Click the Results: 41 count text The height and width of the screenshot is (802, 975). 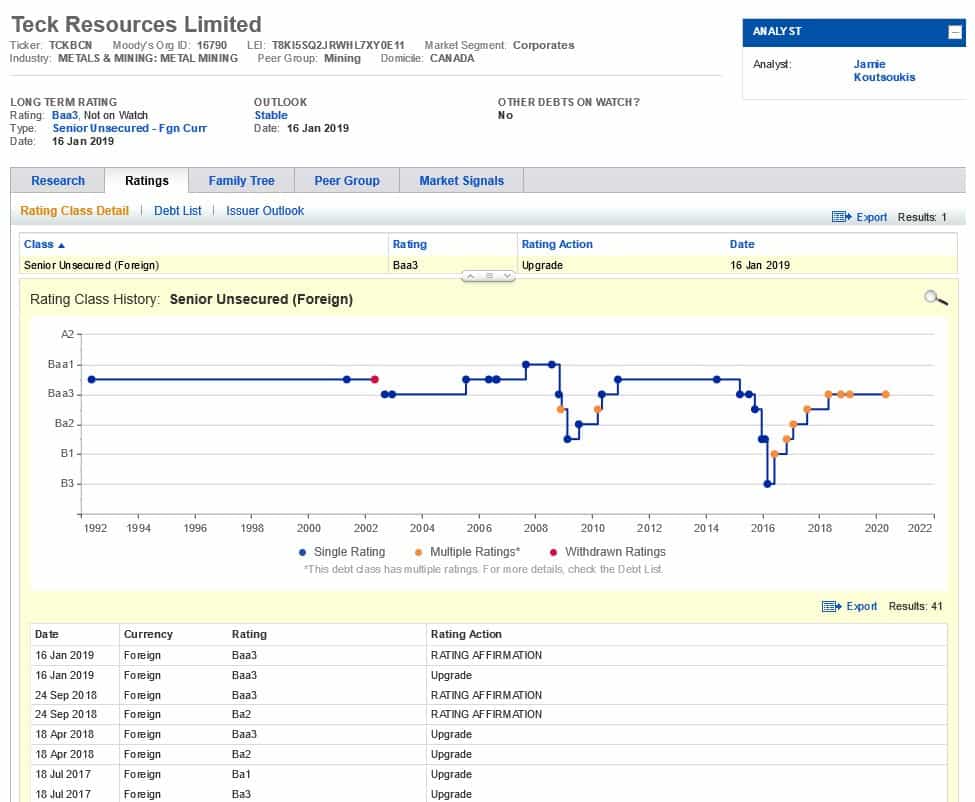click(915, 606)
